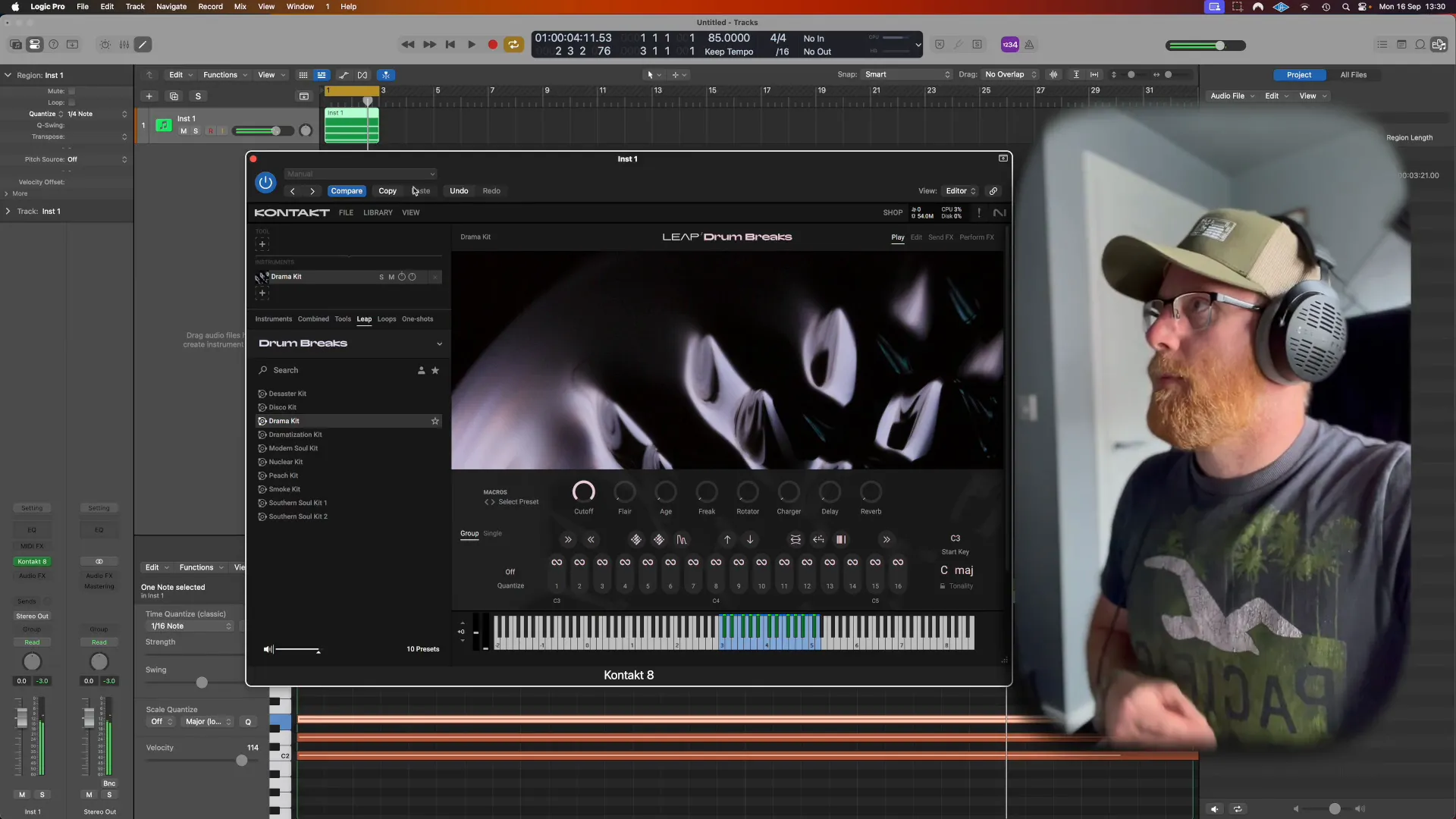Open the Major scale dropdown
Screen dimensions: 1456x819
tap(208, 723)
